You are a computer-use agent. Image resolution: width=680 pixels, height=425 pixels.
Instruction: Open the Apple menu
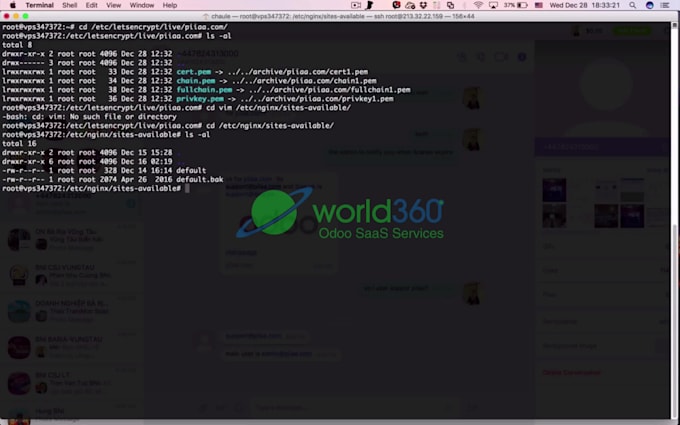pyautogui.click(x=13, y=5)
